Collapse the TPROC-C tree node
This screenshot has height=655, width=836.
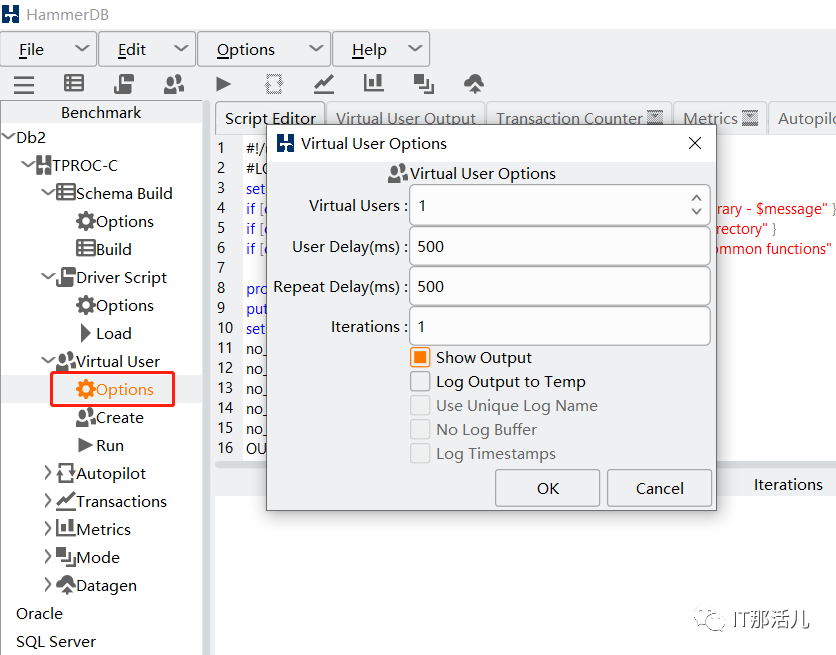tap(28, 165)
